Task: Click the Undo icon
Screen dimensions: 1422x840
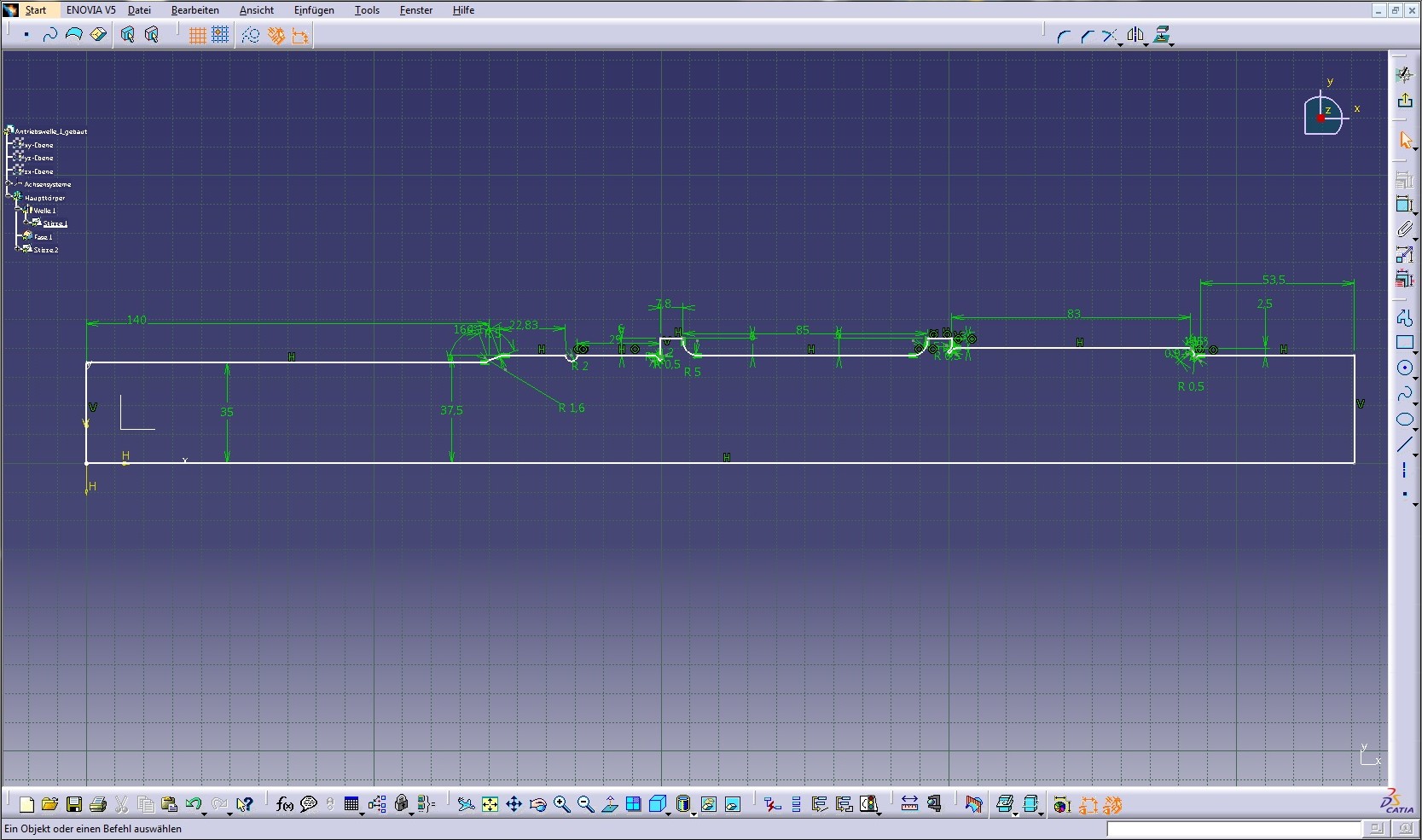Action: pyautogui.click(x=194, y=804)
